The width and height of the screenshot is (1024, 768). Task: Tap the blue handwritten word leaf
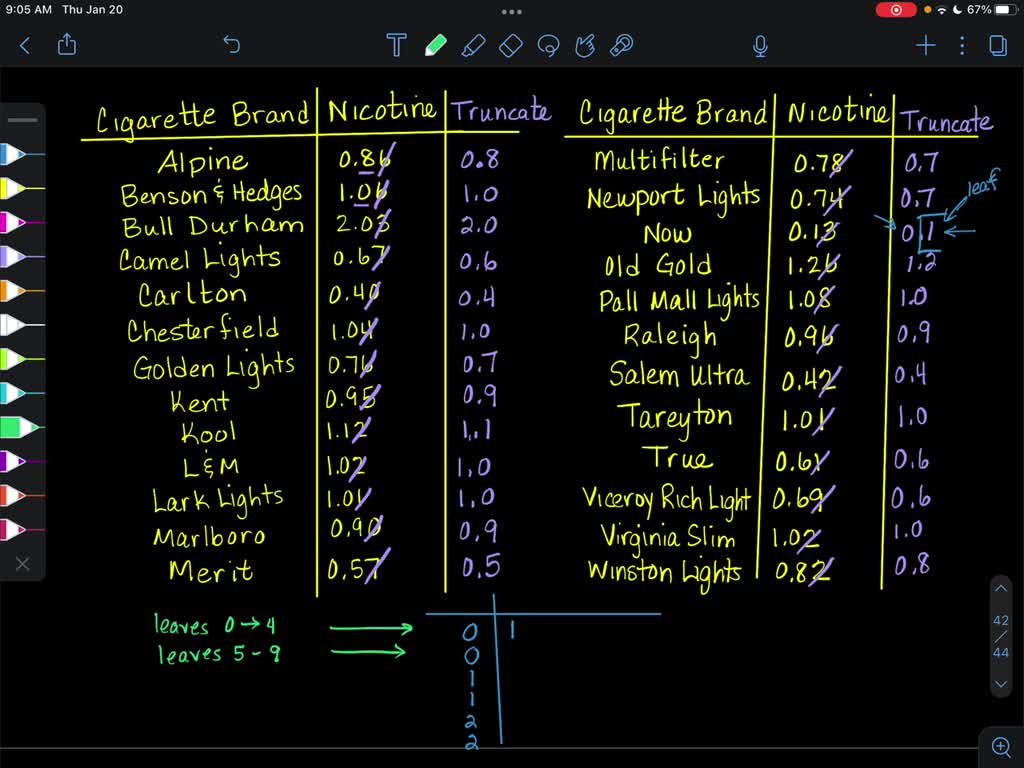(983, 183)
